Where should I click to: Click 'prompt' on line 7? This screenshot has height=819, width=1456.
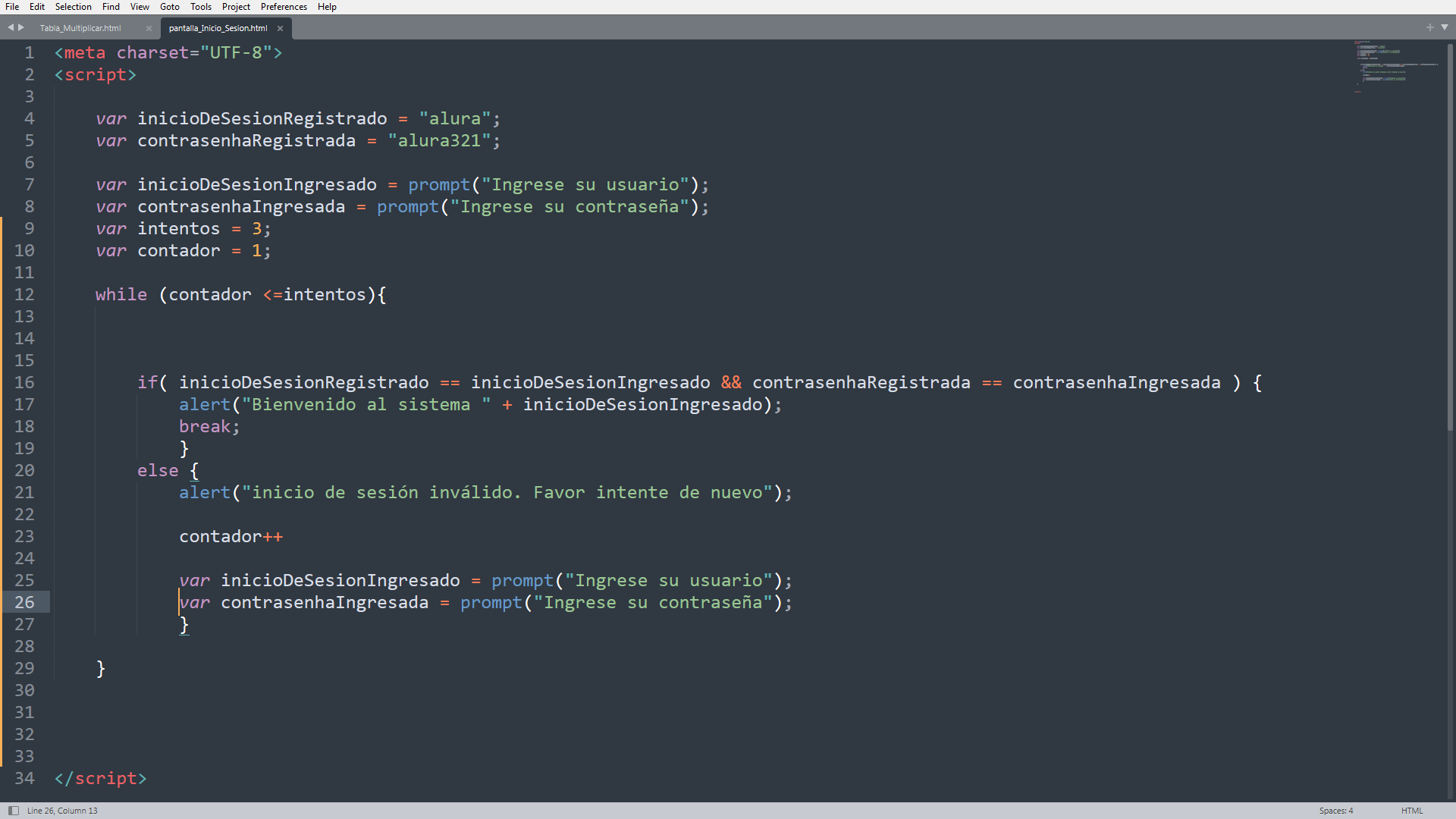coord(439,184)
